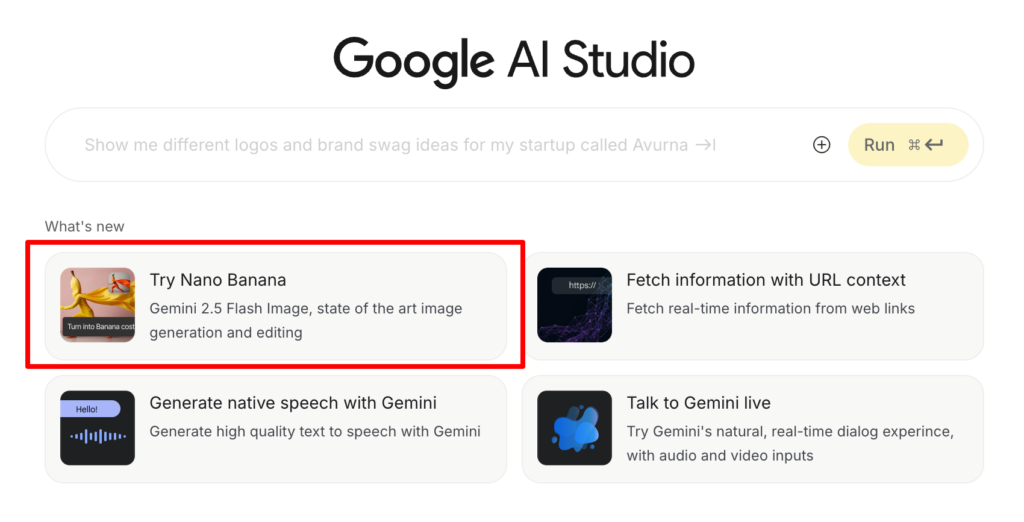Click the "What's new" section label

tap(85, 226)
